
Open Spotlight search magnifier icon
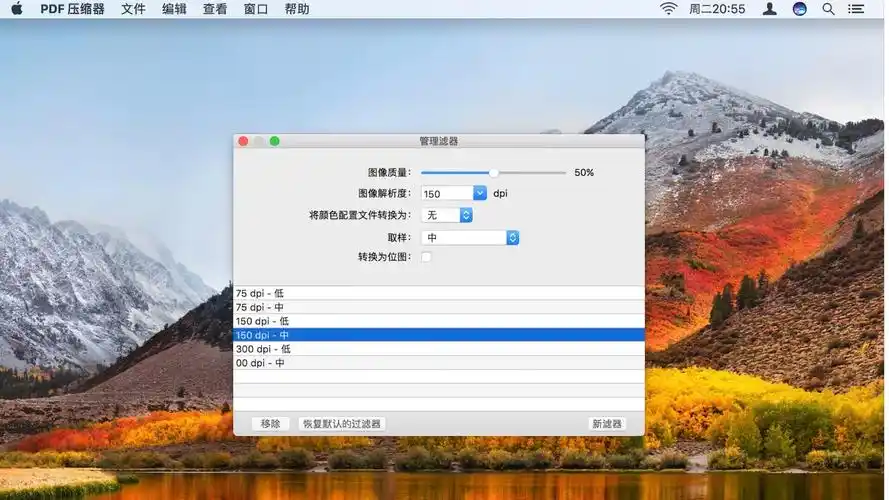(x=828, y=9)
